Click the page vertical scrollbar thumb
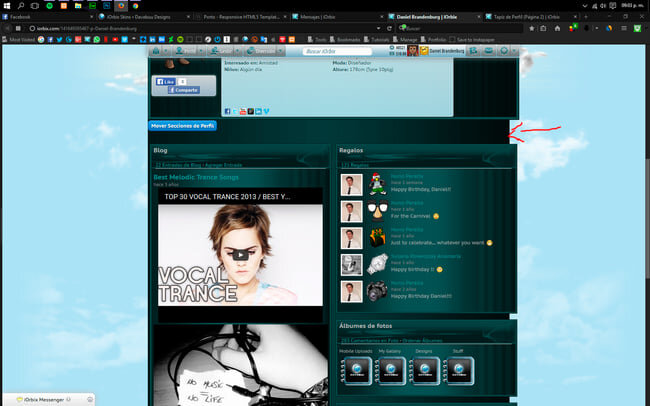650x406 pixels. (x=647, y=217)
